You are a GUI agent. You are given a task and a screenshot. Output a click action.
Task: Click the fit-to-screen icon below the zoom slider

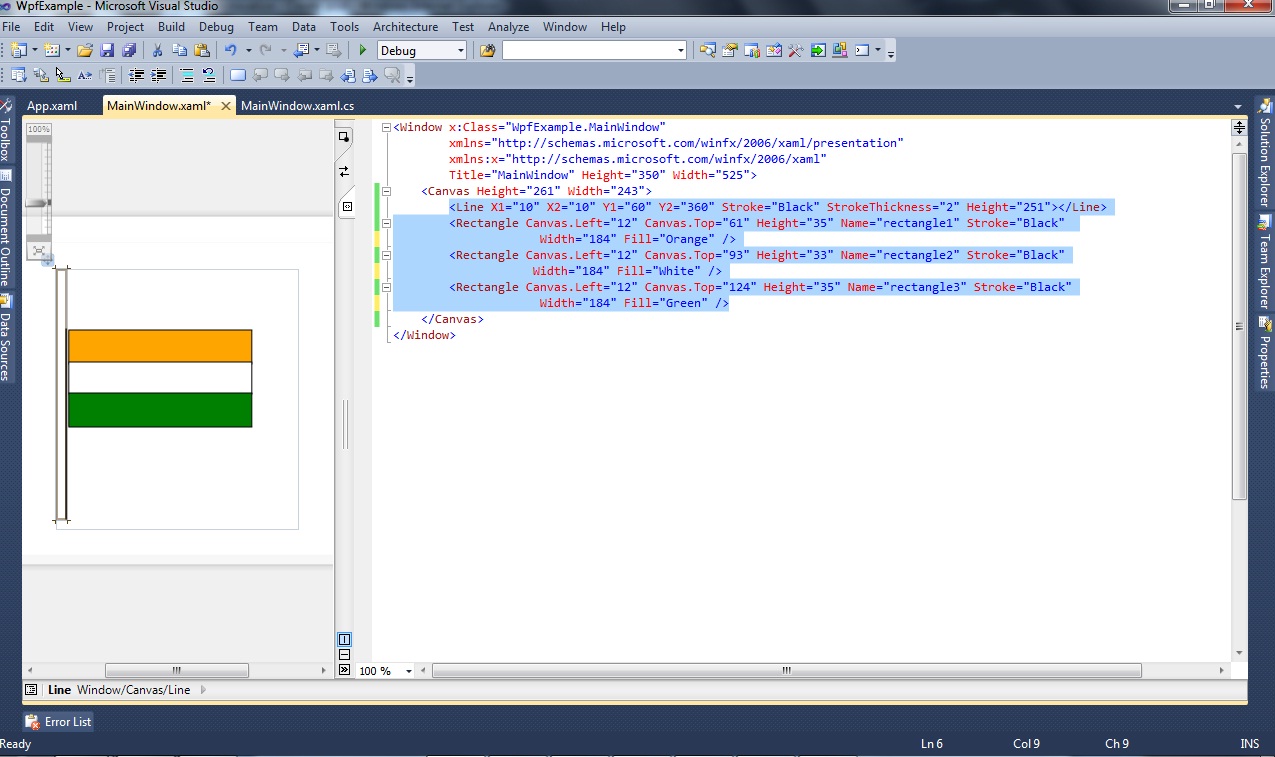coord(38,251)
